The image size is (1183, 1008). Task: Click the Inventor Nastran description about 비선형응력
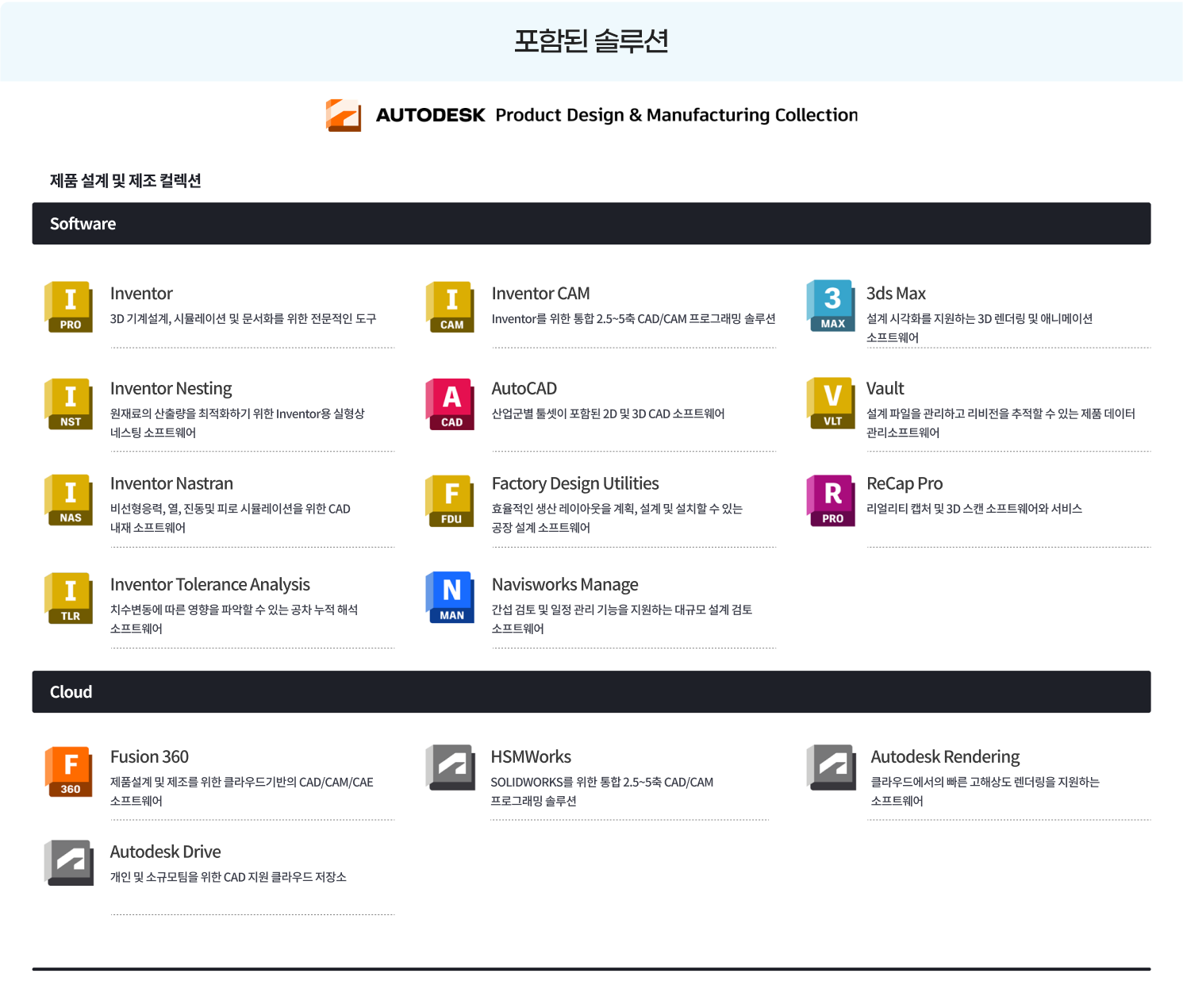click(231, 519)
